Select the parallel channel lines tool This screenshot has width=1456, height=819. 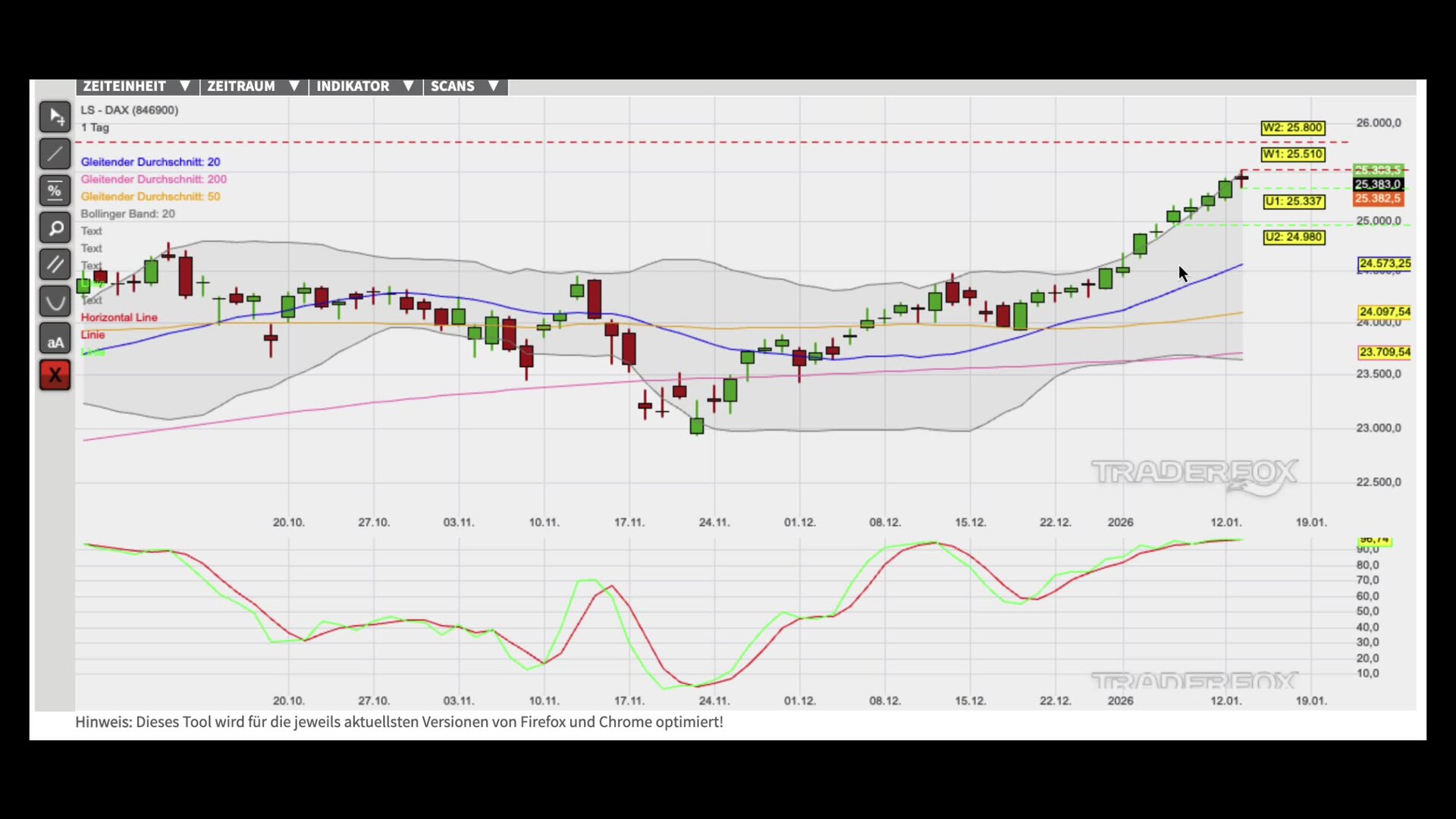coord(55,265)
